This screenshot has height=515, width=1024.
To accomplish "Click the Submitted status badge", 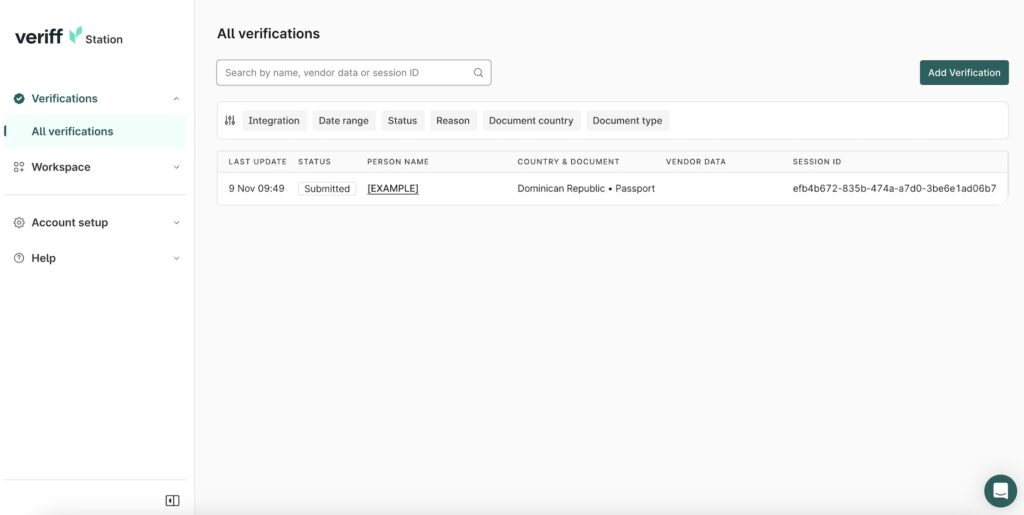I will [327, 189].
